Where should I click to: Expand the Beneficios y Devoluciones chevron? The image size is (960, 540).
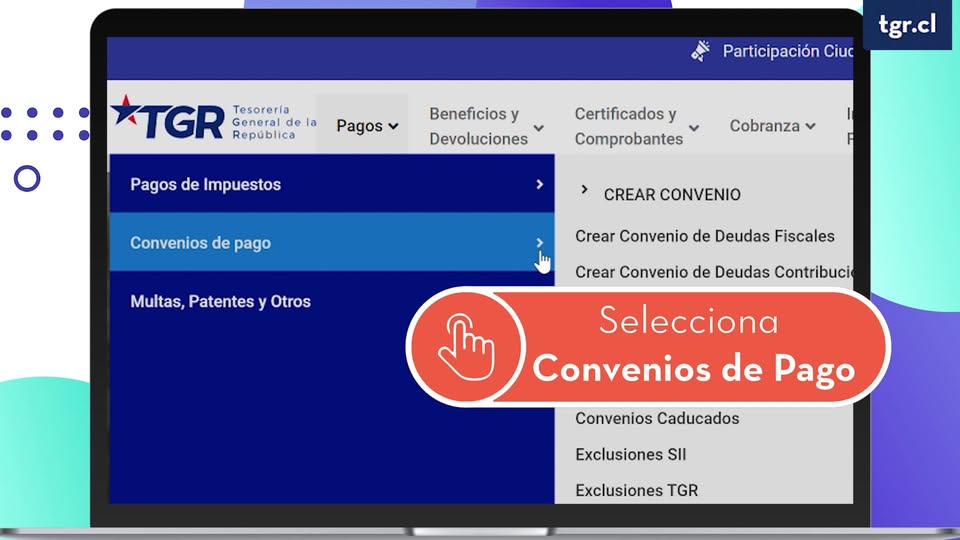539,128
